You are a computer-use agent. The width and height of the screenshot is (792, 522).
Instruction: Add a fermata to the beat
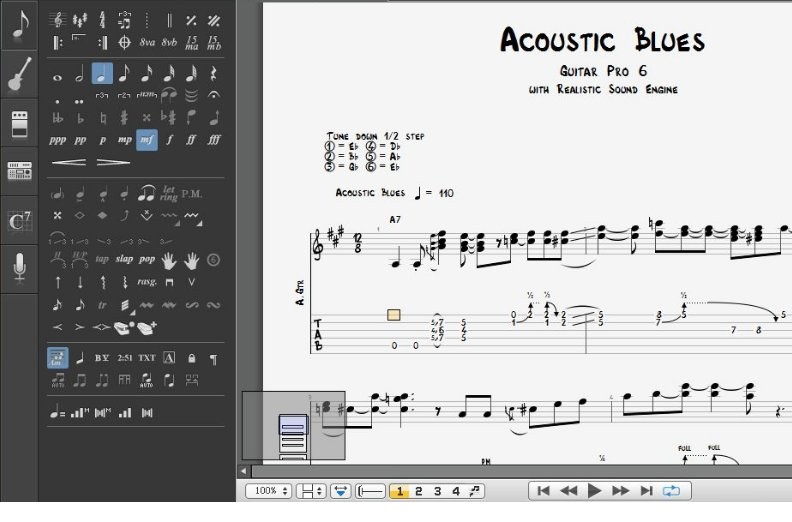tap(213, 94)
